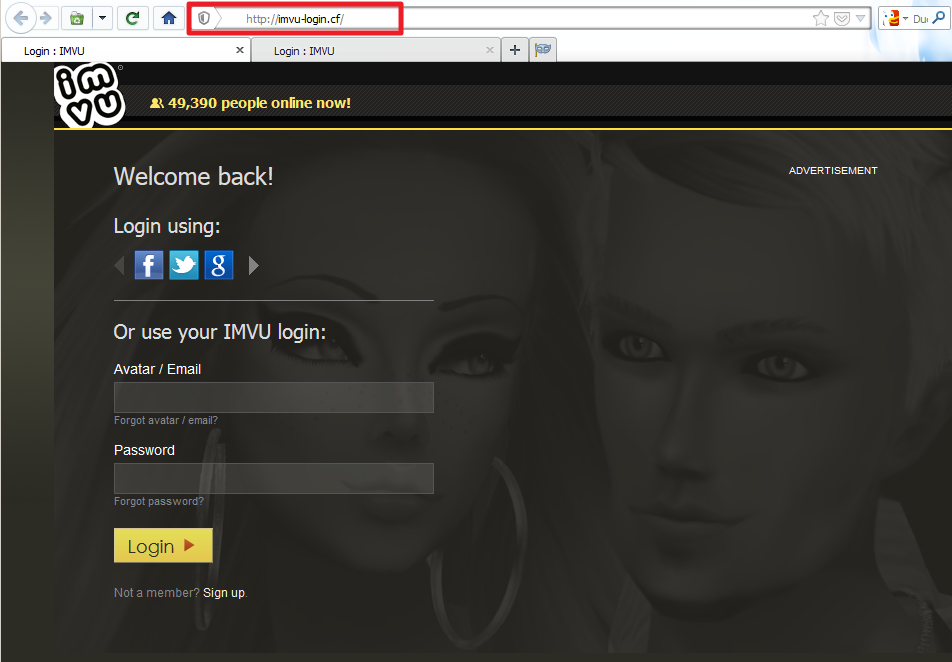The width and height of the screenshot is (952, 662).
Task: Reload the page with the green refresh icon
Action: (x=132, y=18)
